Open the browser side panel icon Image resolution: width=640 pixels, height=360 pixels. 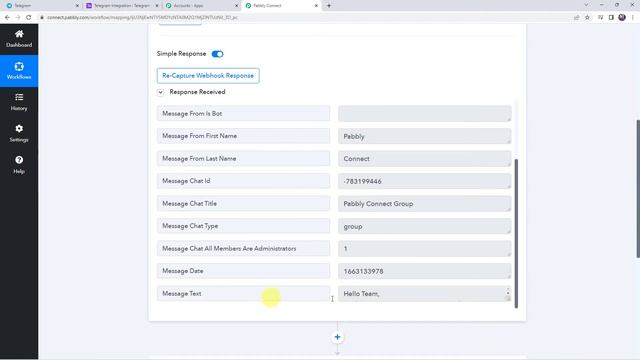coord(611,18)
